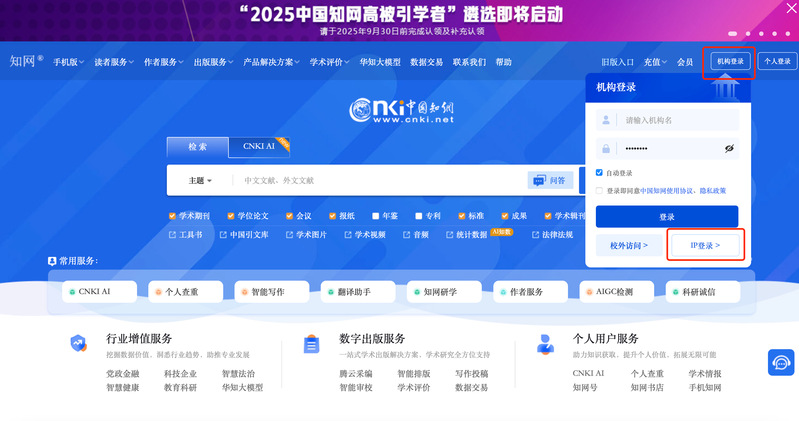Open 法律法规 external link icon
The width and height of the screenshot is (799, 421).
[535, 234]
